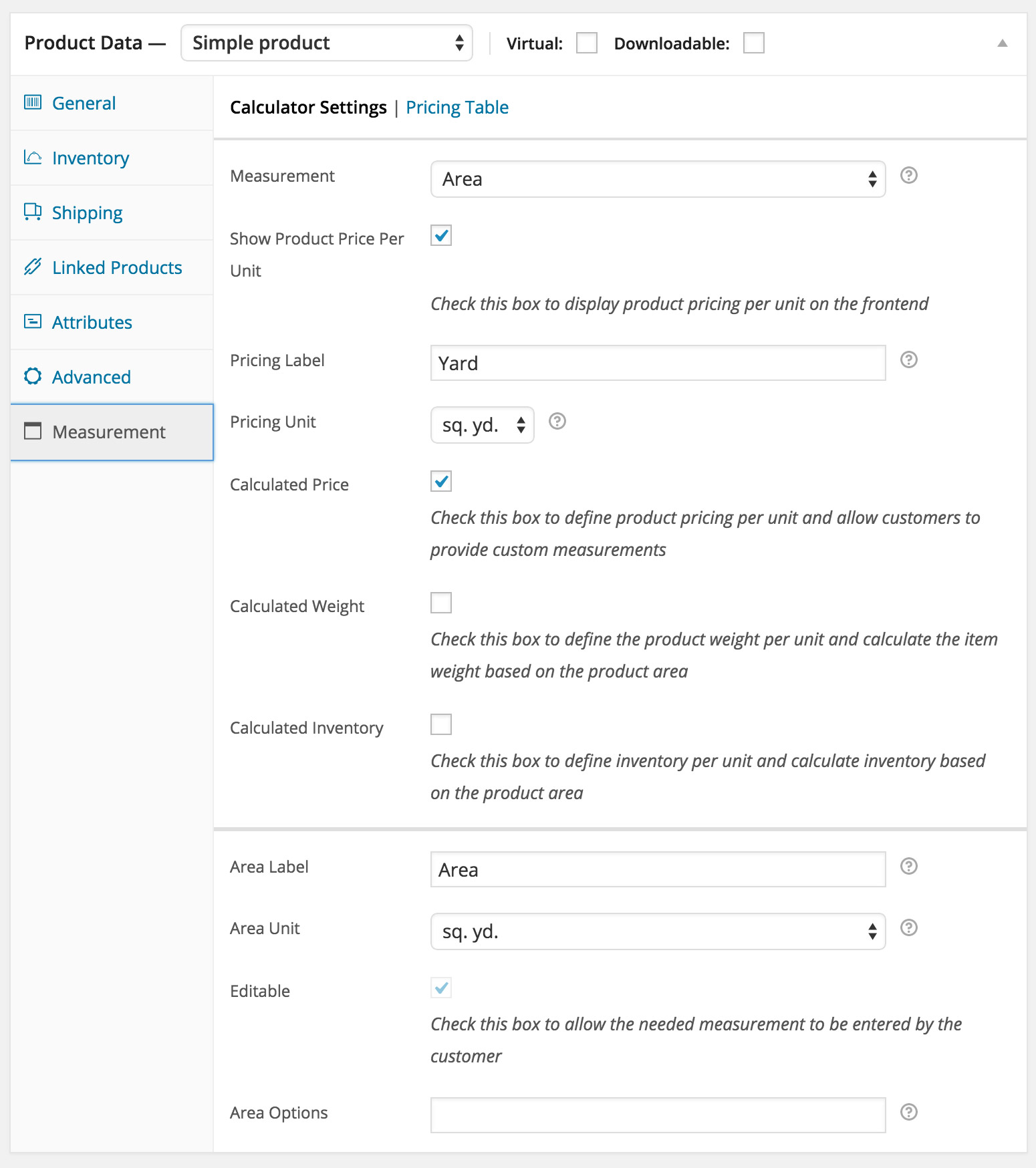The width and height of the screenshot is (1036, 1168).
Task: Click the help icon next to Area Unit
Action: tap(908, 928)
